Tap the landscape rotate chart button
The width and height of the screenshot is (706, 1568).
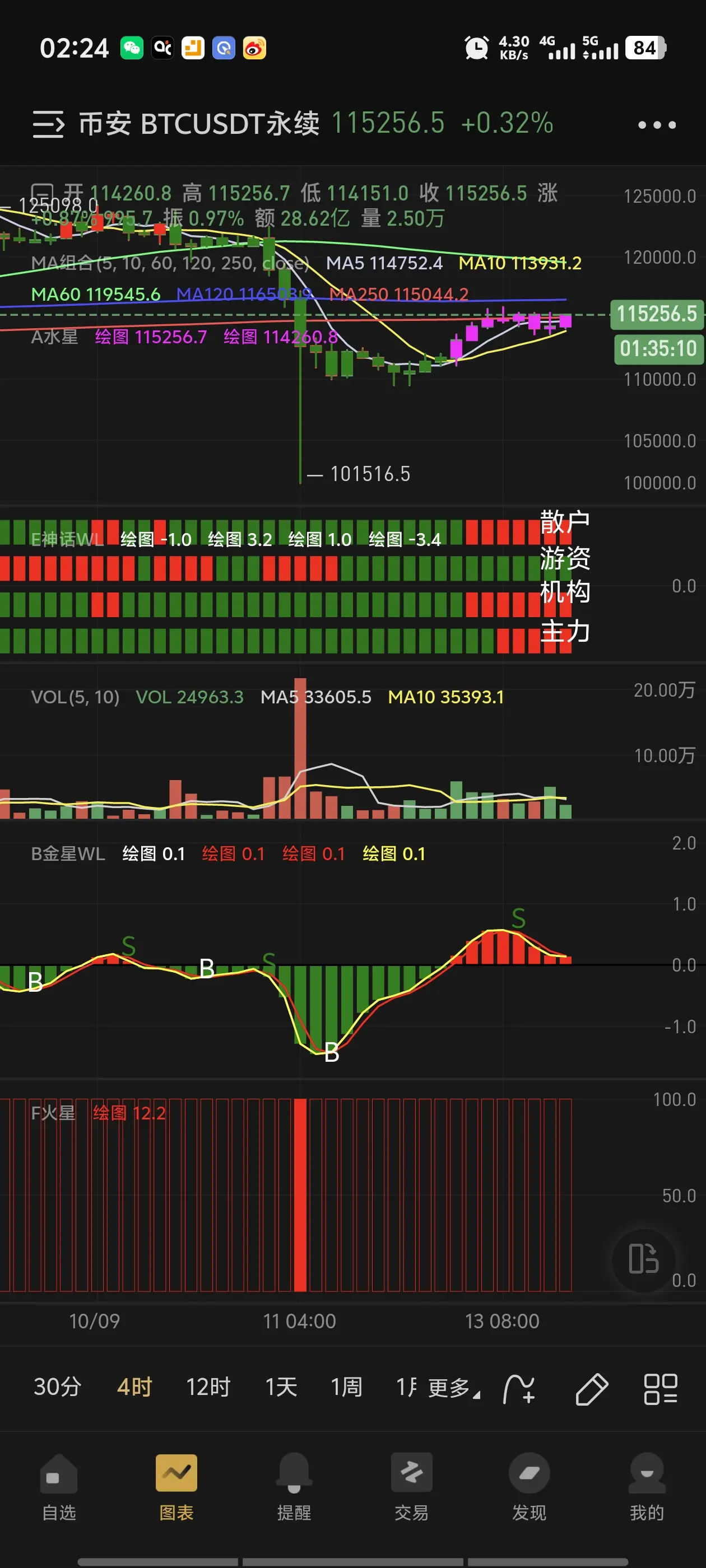644,1258
